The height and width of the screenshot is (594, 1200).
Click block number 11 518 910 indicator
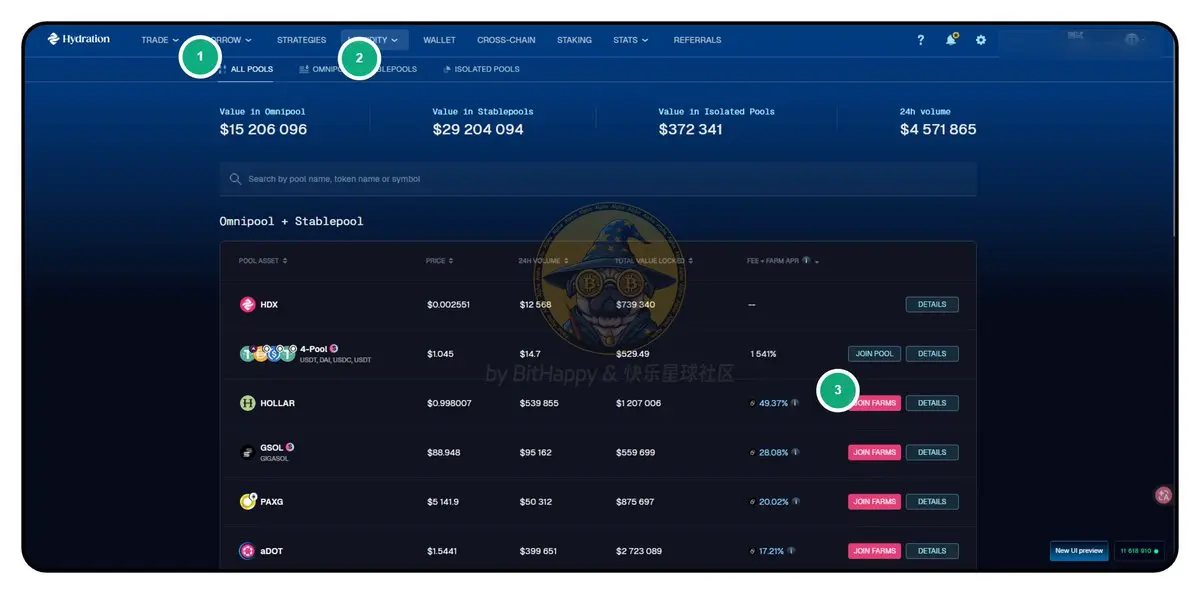1140,551
